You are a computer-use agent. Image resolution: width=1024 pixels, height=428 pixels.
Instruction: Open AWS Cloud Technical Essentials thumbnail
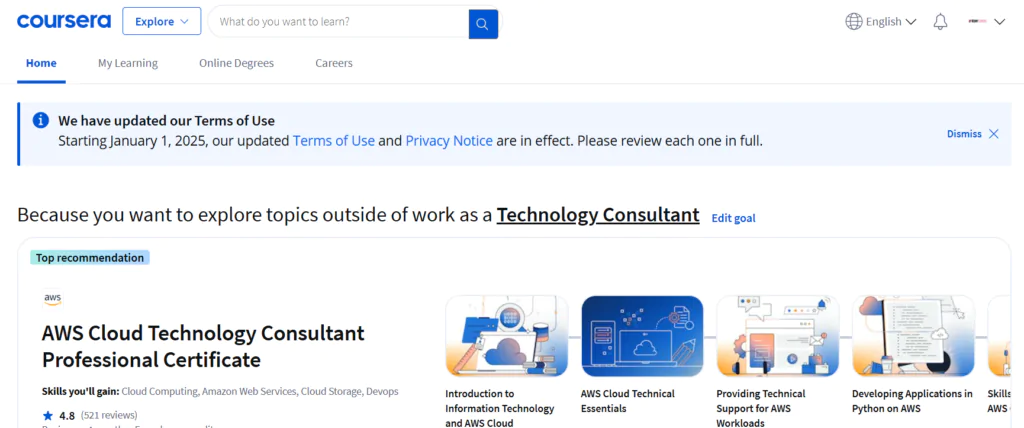click(643, 337)
